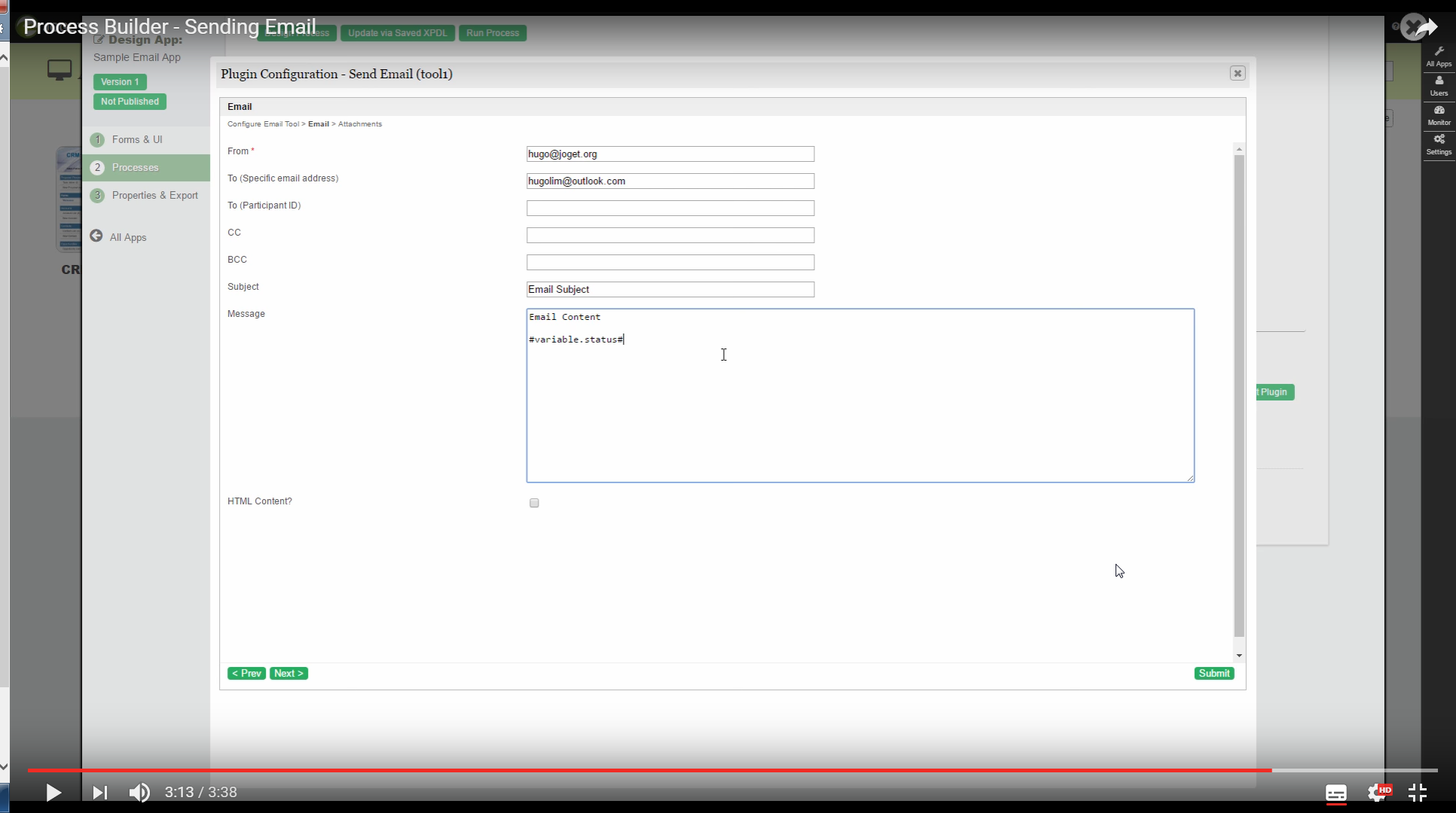Toggle subtitles/closed captions
This screenshot has width=1456, height=813.
(1335, 792)
